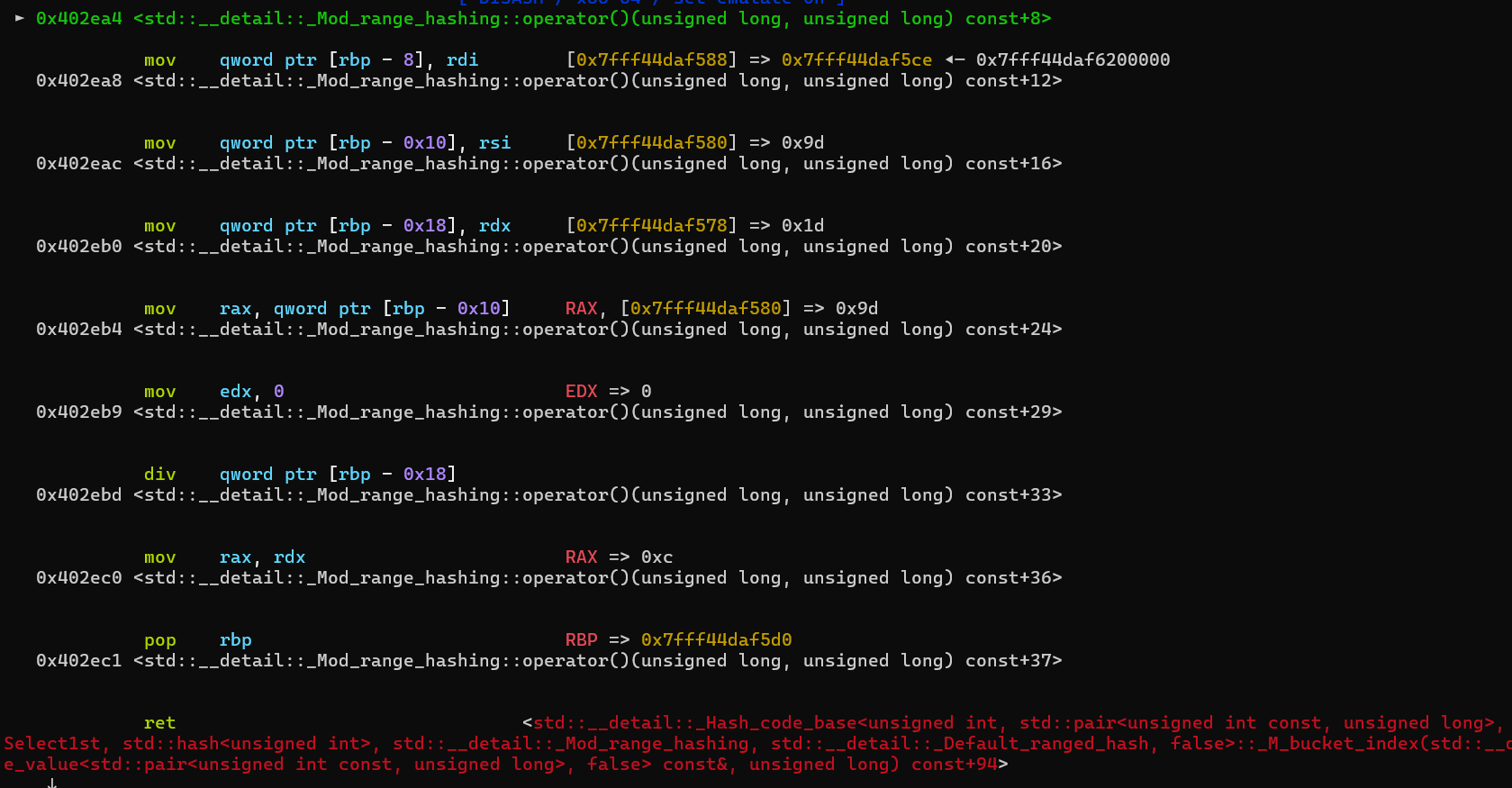This screenshot has width=1512, height=788.
Task: Click the left arrow before 0x7fff44daf6200000
Action: tap(955, 59)
